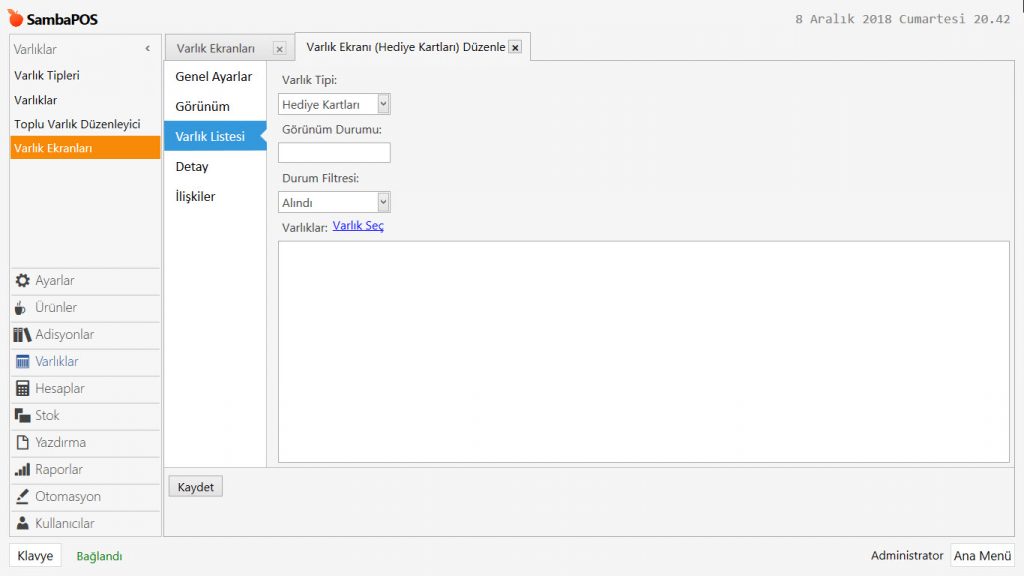
Task: Click the Kaydet button
Action: [196, 487]
